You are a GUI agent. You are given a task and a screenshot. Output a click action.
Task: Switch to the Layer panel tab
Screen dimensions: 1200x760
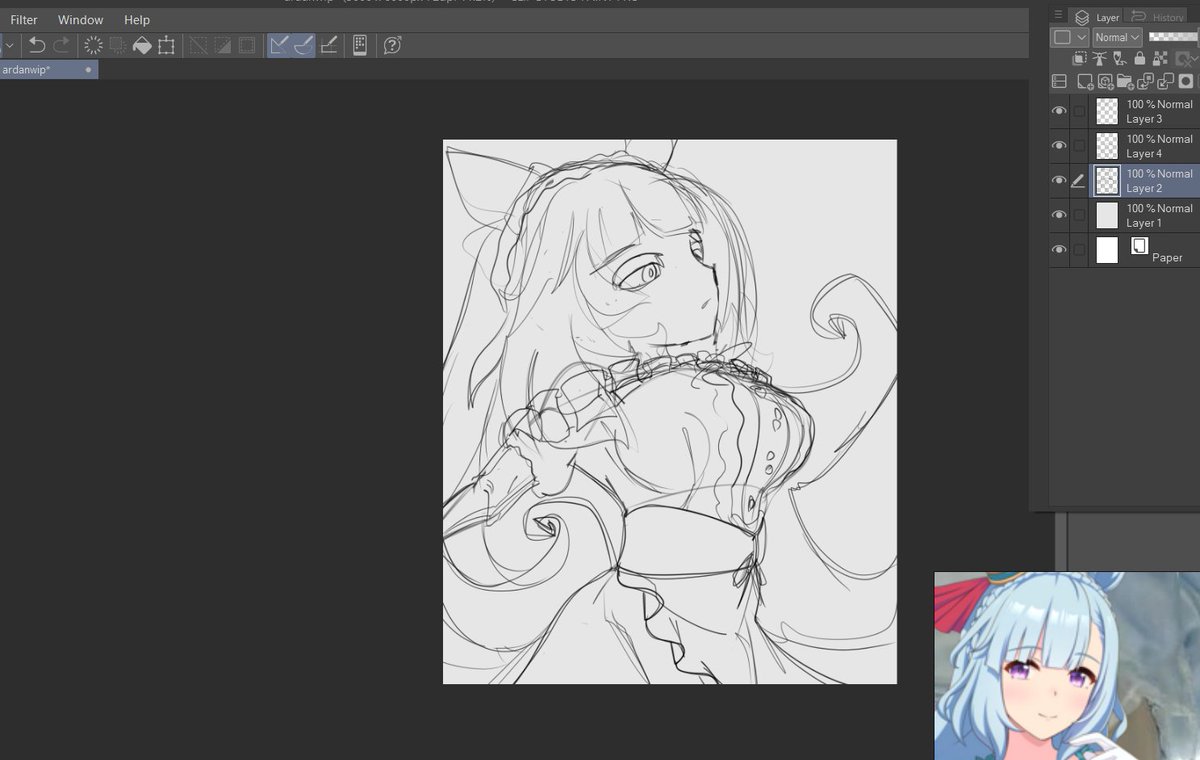click(1095, 17)
